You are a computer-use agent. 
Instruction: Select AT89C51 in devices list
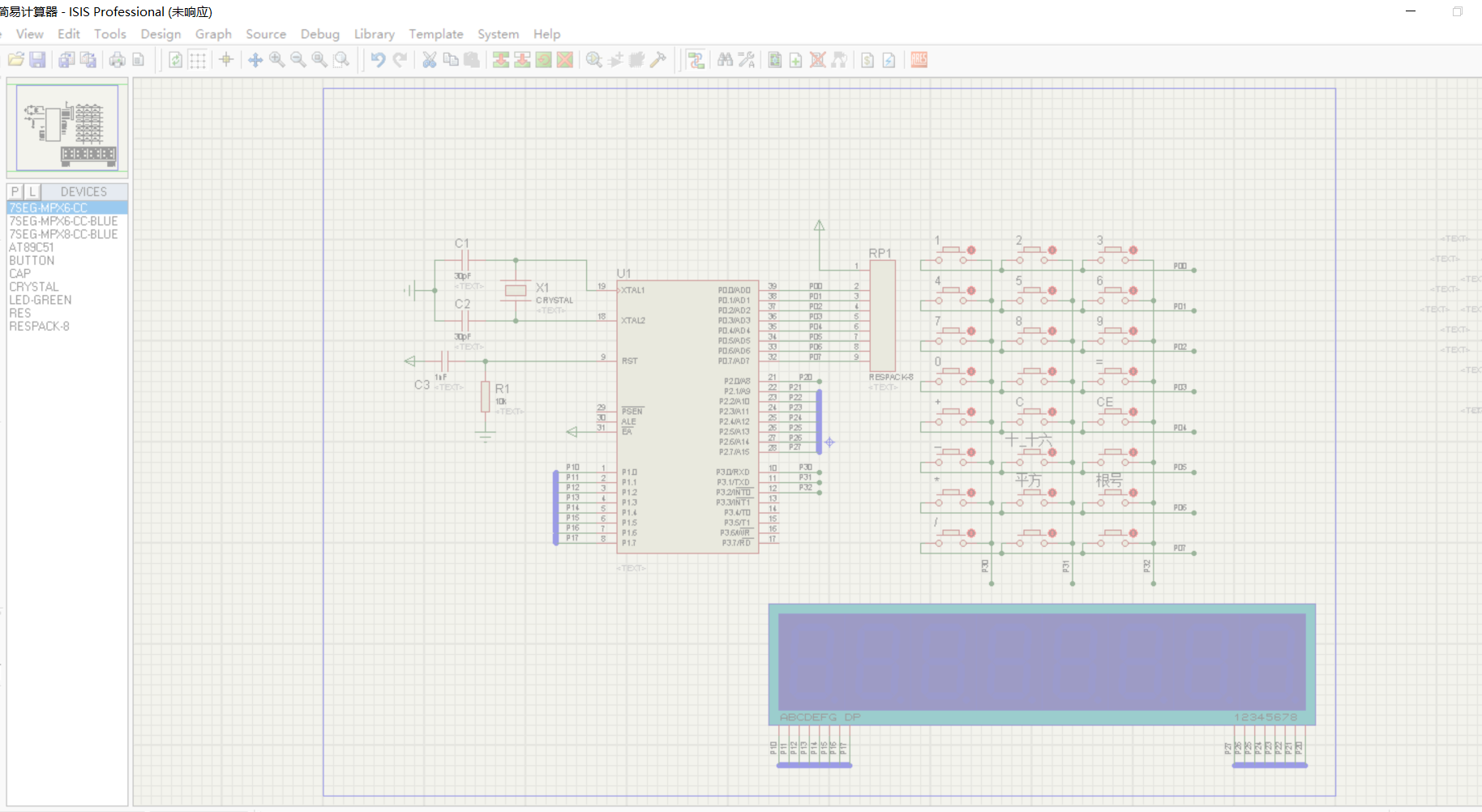point(67,247)
